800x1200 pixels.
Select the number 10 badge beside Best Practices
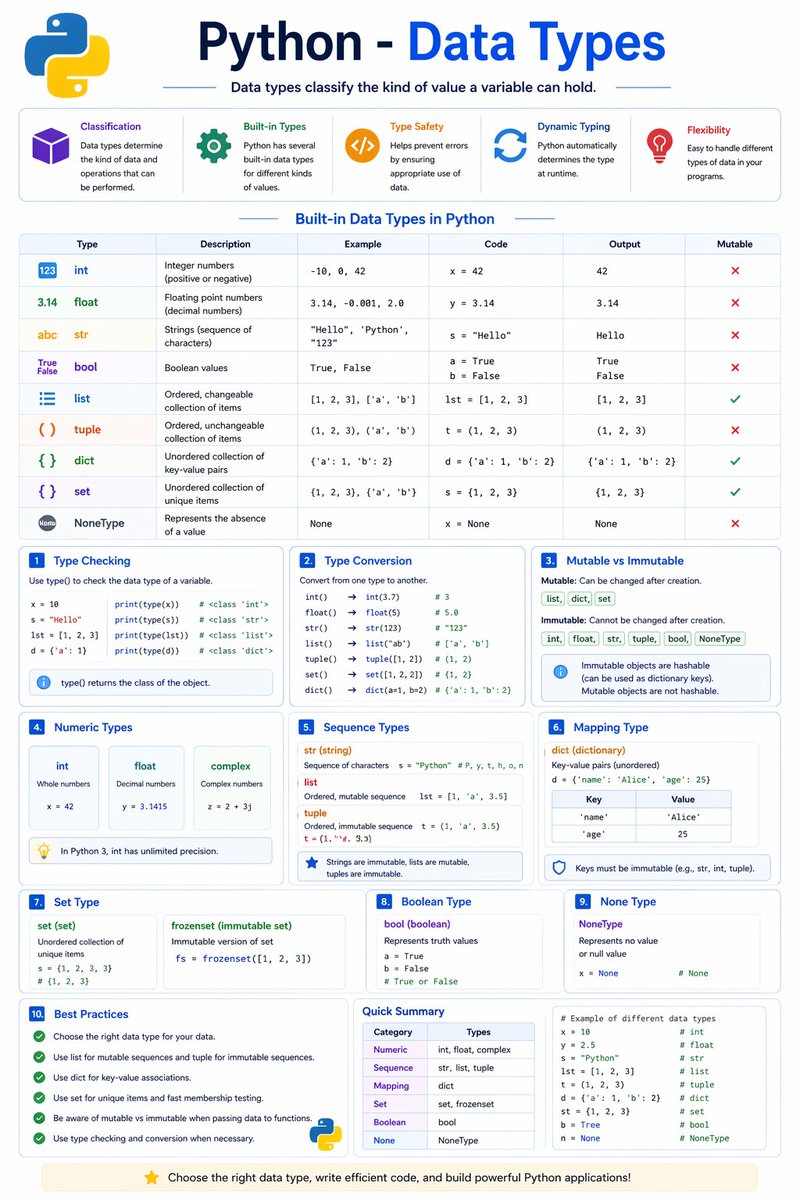[x=37, y=1013]
